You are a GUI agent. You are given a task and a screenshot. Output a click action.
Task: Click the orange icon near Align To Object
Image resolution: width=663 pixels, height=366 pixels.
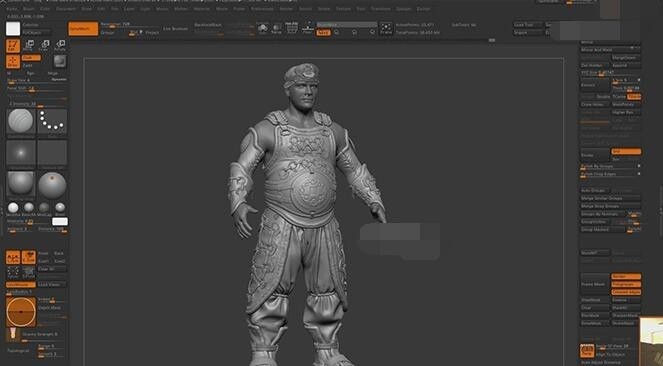tap(587, 351)
